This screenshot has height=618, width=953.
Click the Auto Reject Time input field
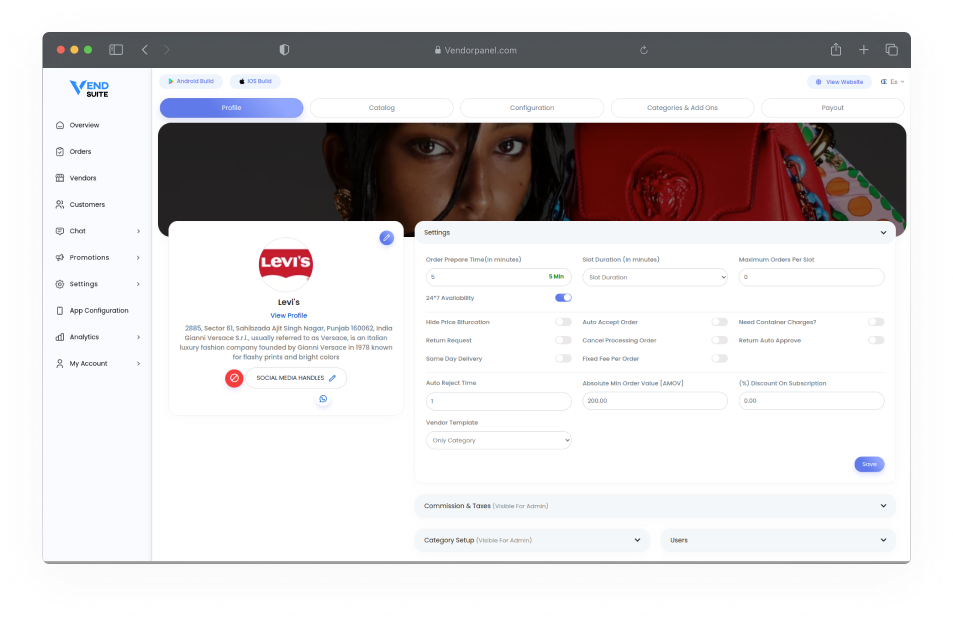pos(498,401)
